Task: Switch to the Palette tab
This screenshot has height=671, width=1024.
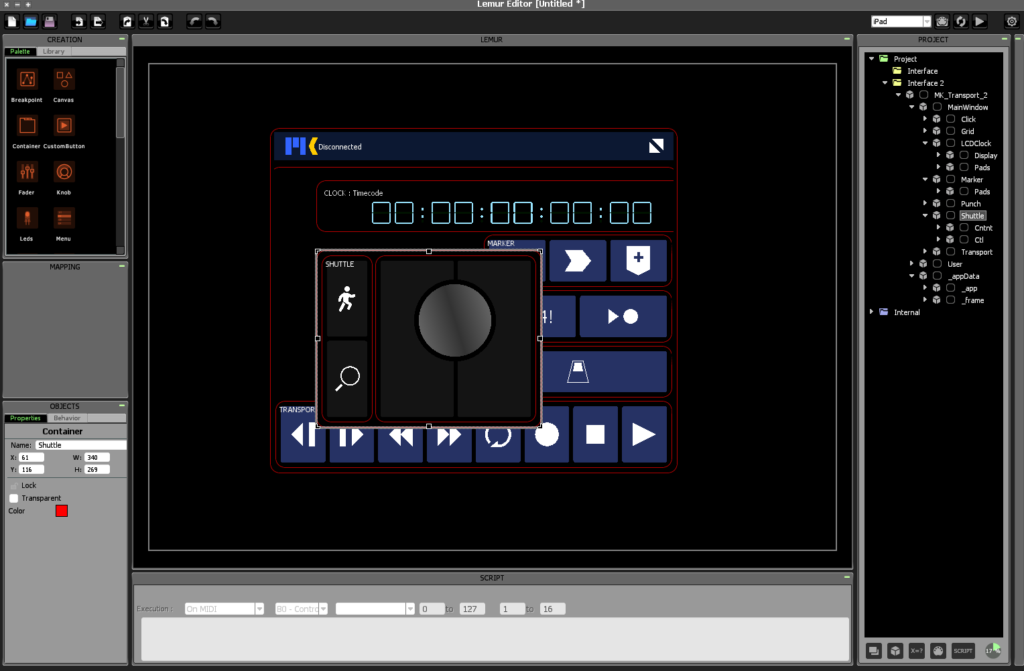Action: [20, 51]
